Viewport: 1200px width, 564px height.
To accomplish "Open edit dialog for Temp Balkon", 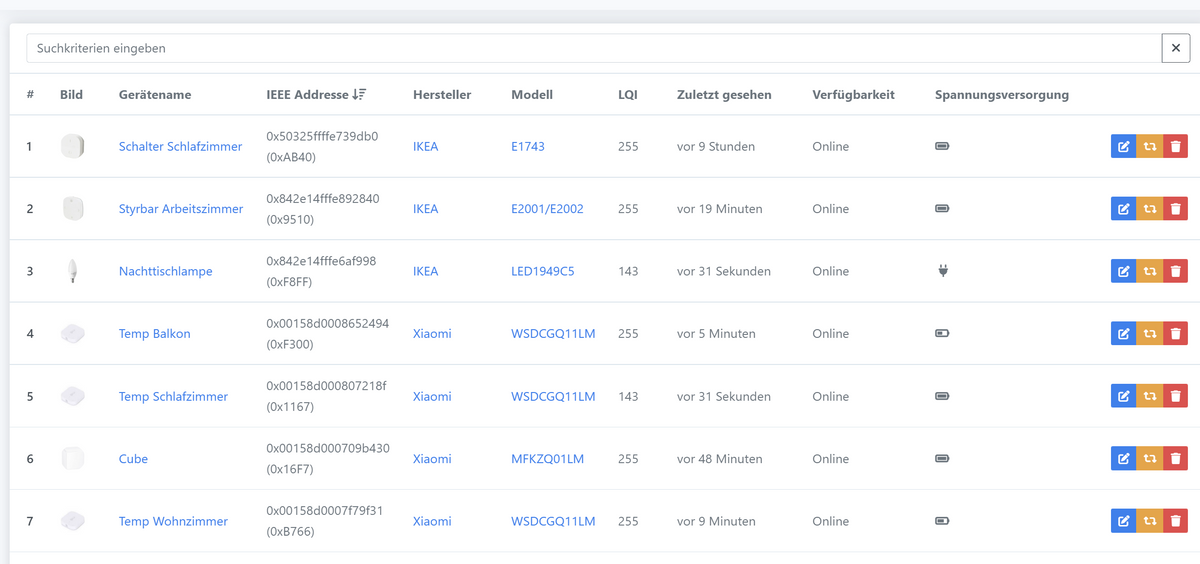I will click(x=1123, y=334).
